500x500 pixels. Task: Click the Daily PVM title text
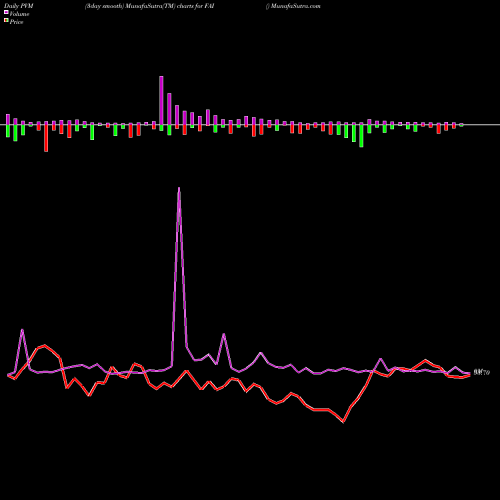19,6
